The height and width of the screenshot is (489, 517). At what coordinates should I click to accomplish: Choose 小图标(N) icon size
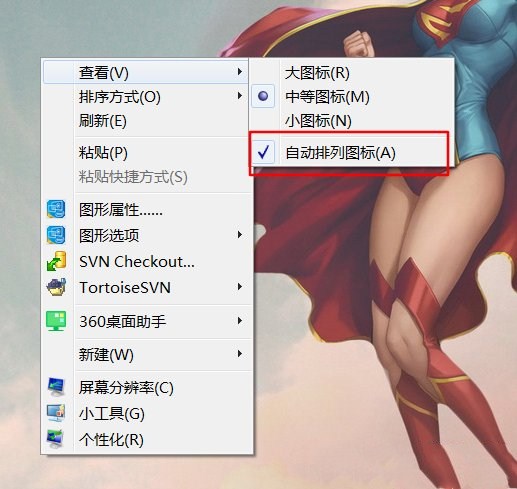point(318,121)
